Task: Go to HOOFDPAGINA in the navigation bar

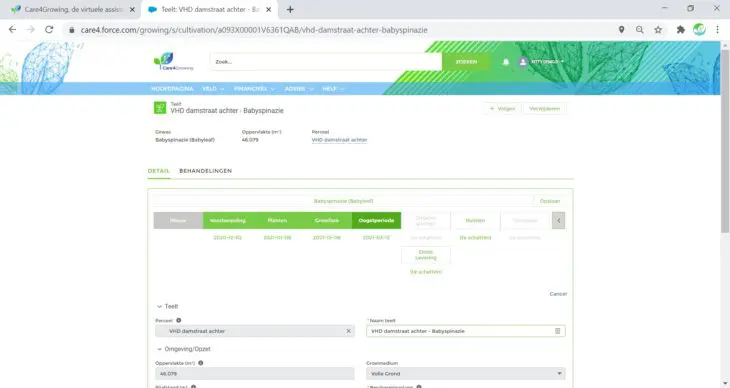Action: click(x=172, y=88)
